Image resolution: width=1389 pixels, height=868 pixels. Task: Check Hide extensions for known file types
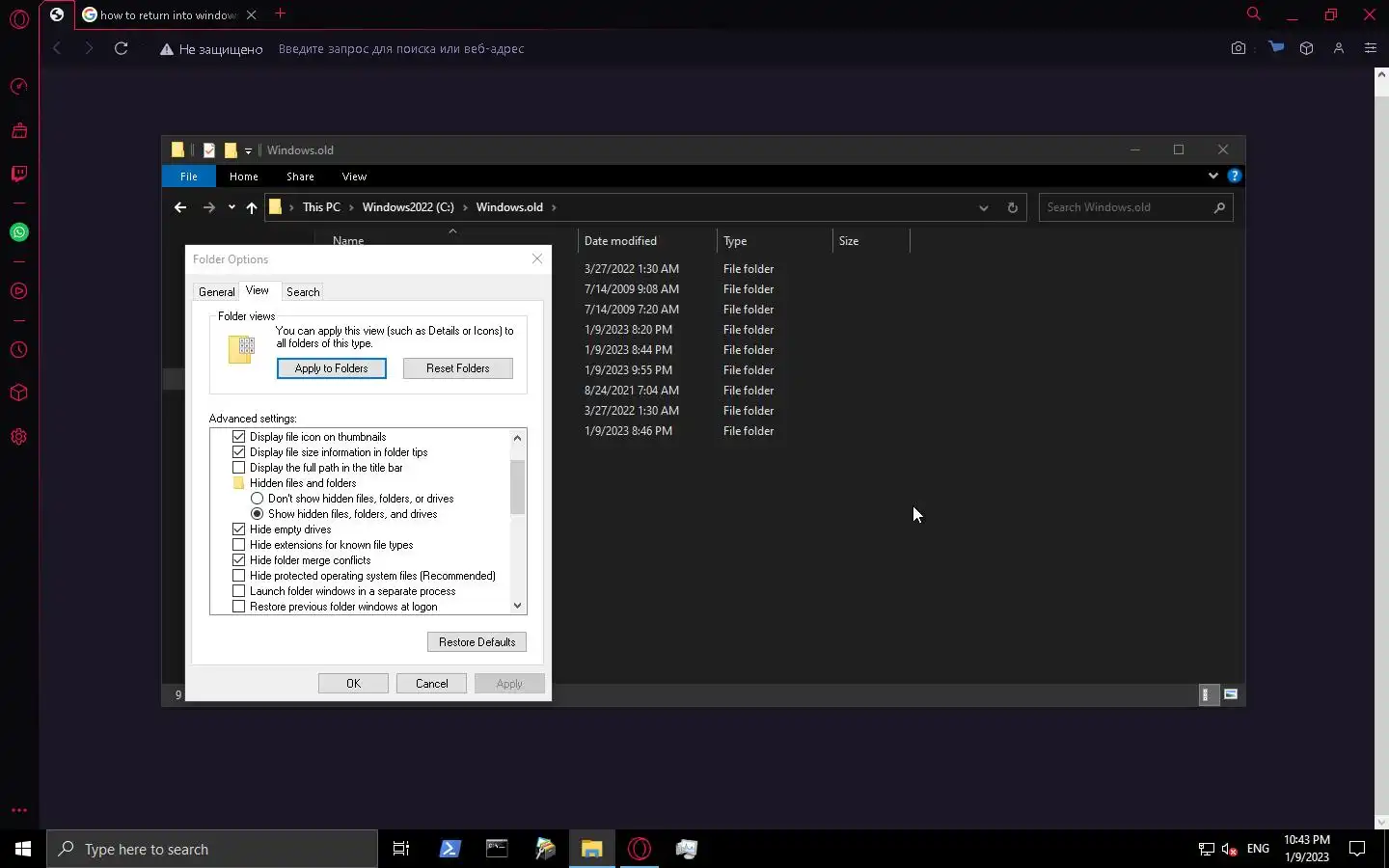tap(239, 545)
